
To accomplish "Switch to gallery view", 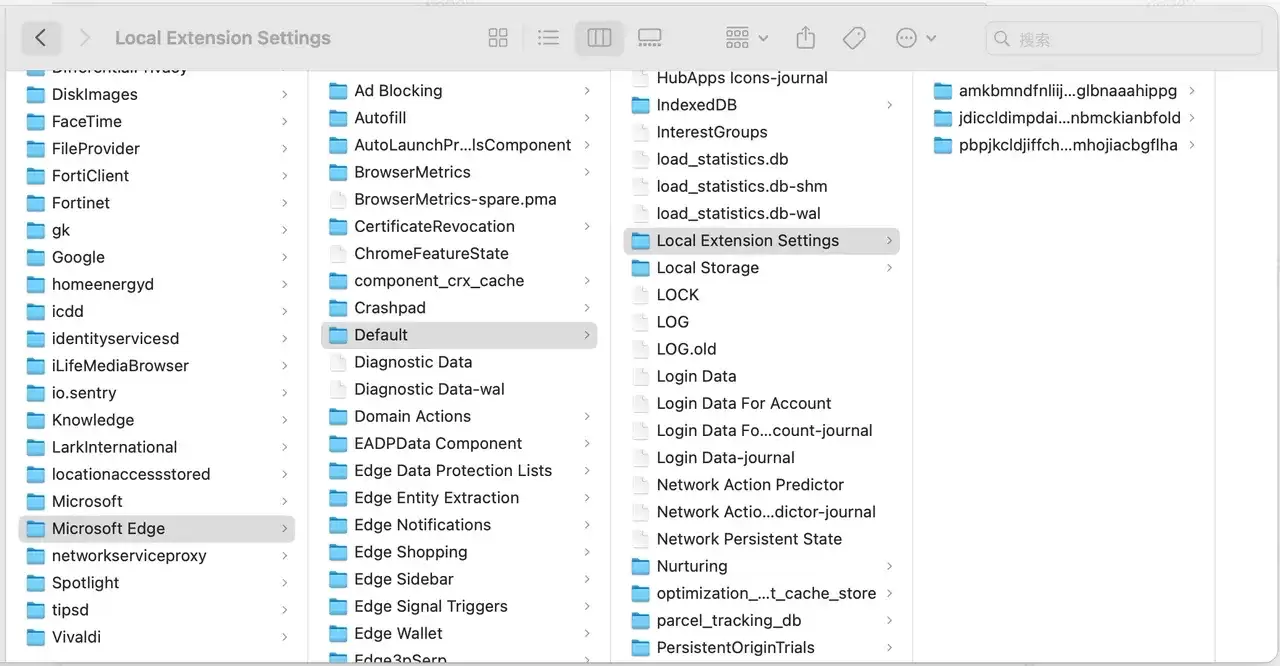I will pyautogui.click(x=650, y=38).
